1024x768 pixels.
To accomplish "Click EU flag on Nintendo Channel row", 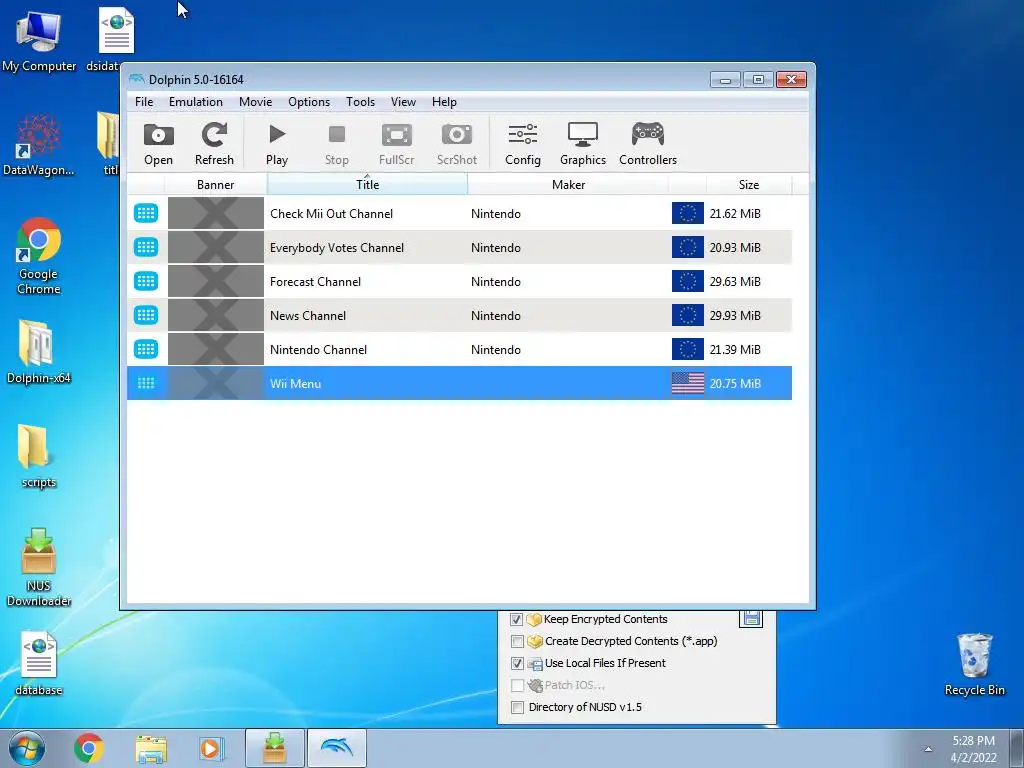I will pos(688,349).
